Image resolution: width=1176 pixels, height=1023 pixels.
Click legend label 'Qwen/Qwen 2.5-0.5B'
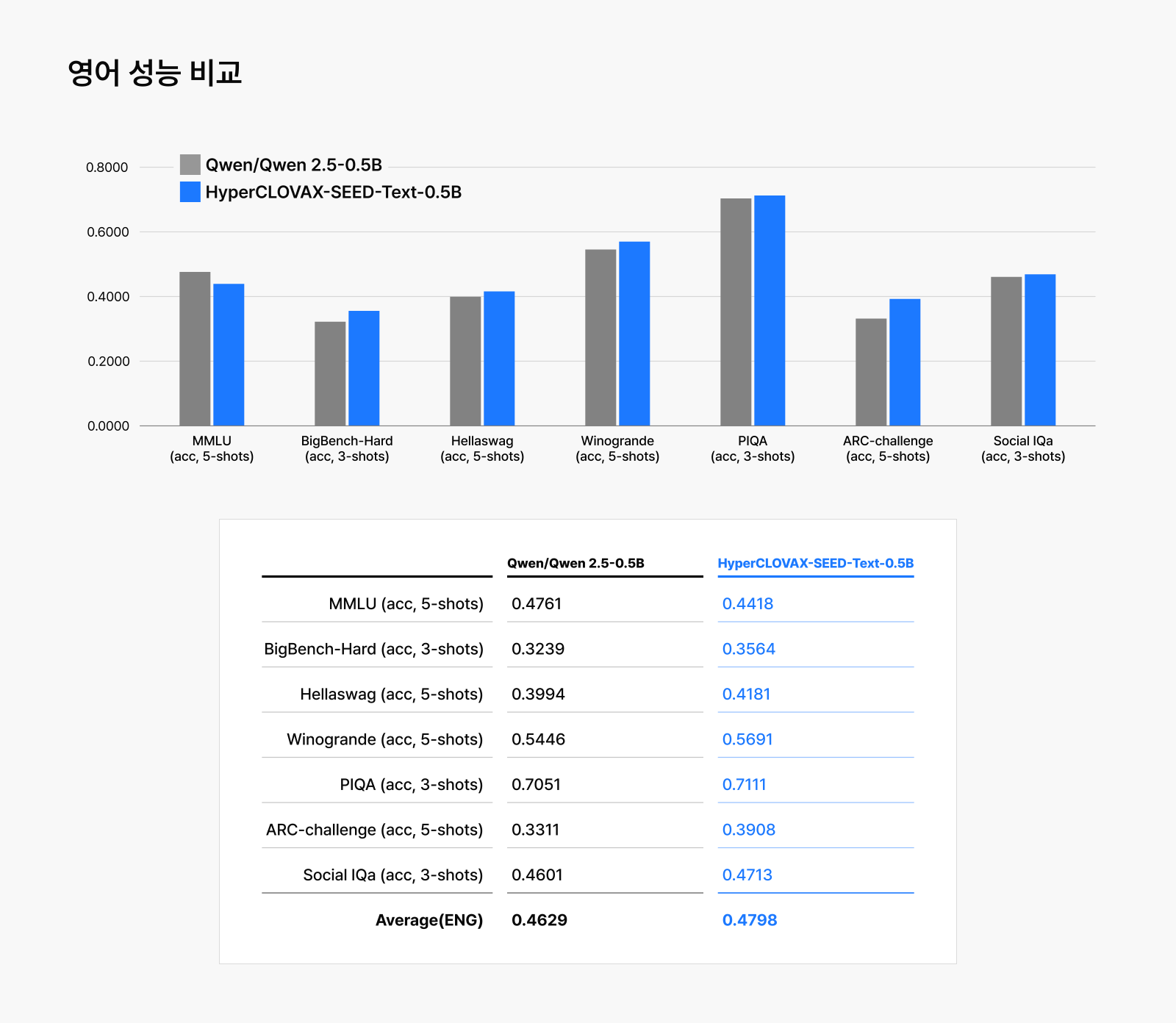(294, 165)
